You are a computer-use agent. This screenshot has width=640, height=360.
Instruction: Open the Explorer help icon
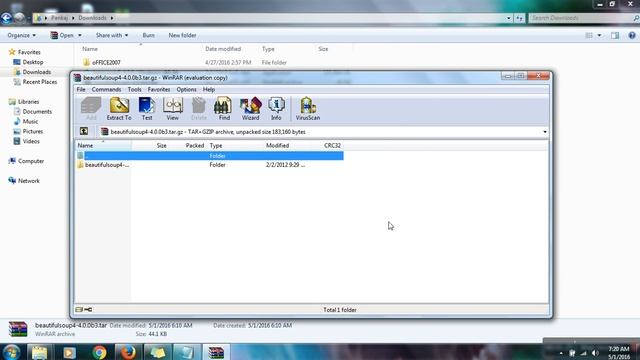click(x=632, y=36)
